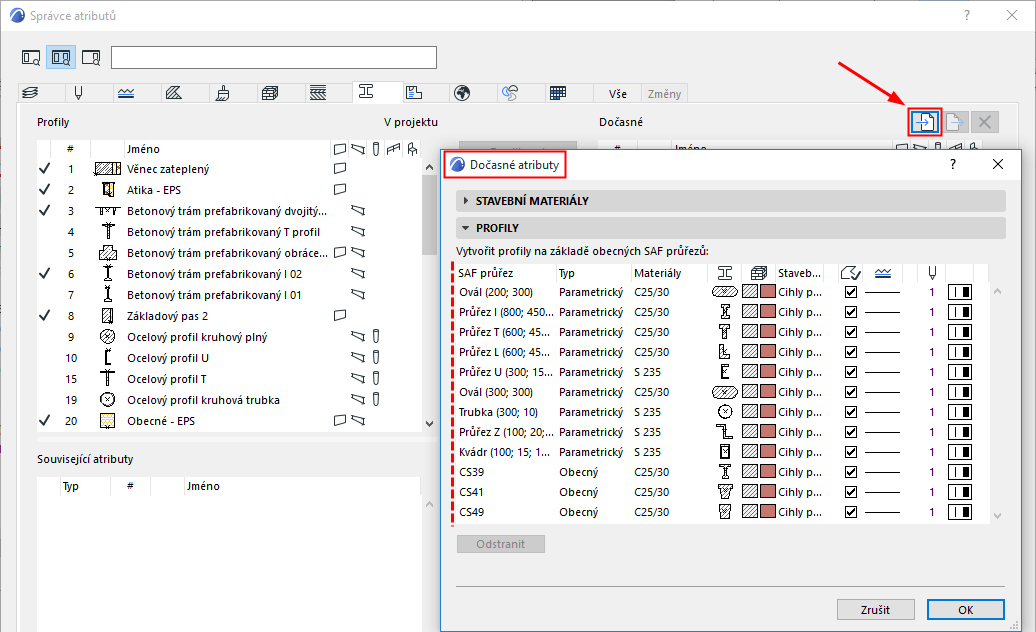Switch to the Vše tab
The width and height of the screenshot is (1036, 632).
[x=618, y=94]
